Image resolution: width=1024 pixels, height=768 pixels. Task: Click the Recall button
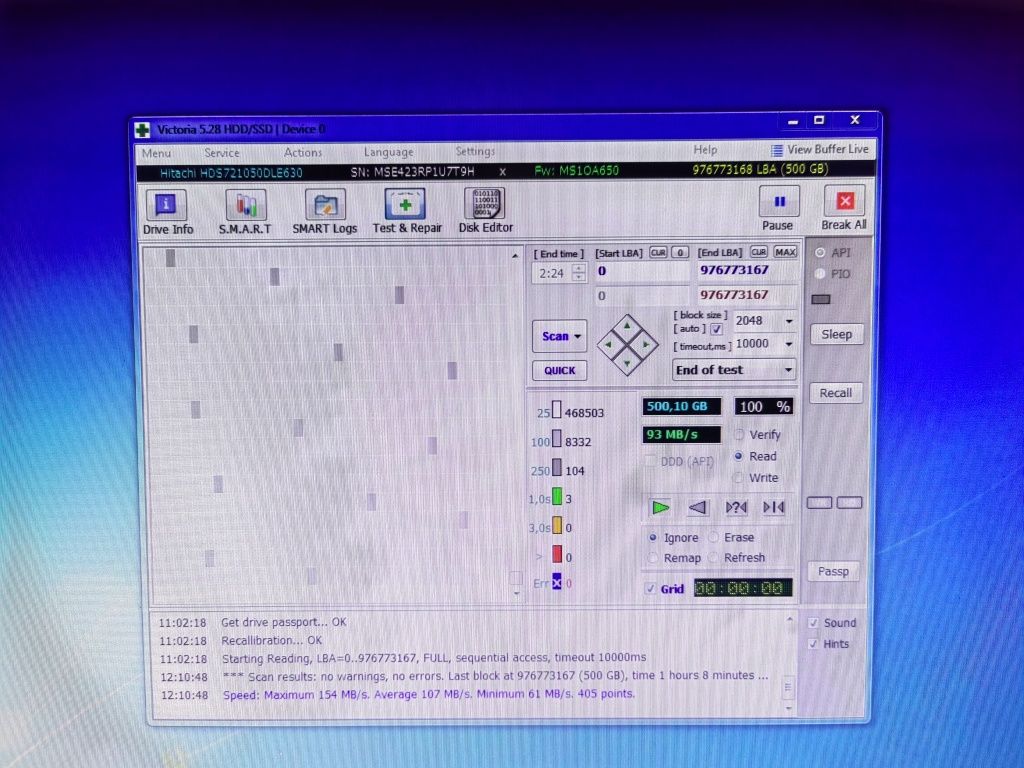pos(836,393)
